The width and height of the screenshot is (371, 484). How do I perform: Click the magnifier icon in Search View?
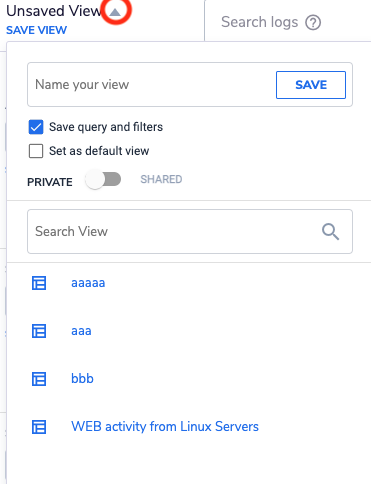click(330, 232)
